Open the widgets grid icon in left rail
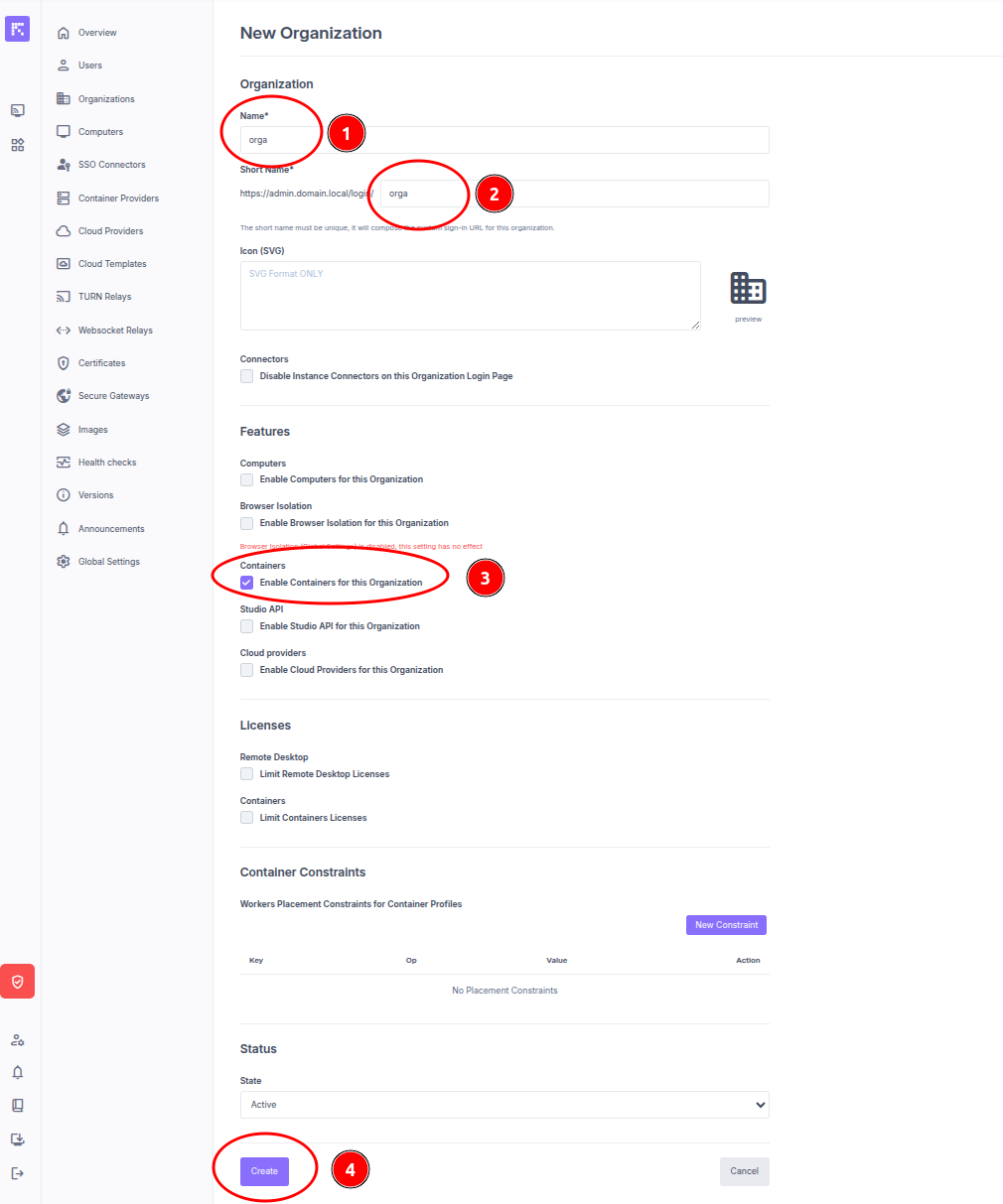This screenshot has width=1003, height=1204. coord(17,145)
